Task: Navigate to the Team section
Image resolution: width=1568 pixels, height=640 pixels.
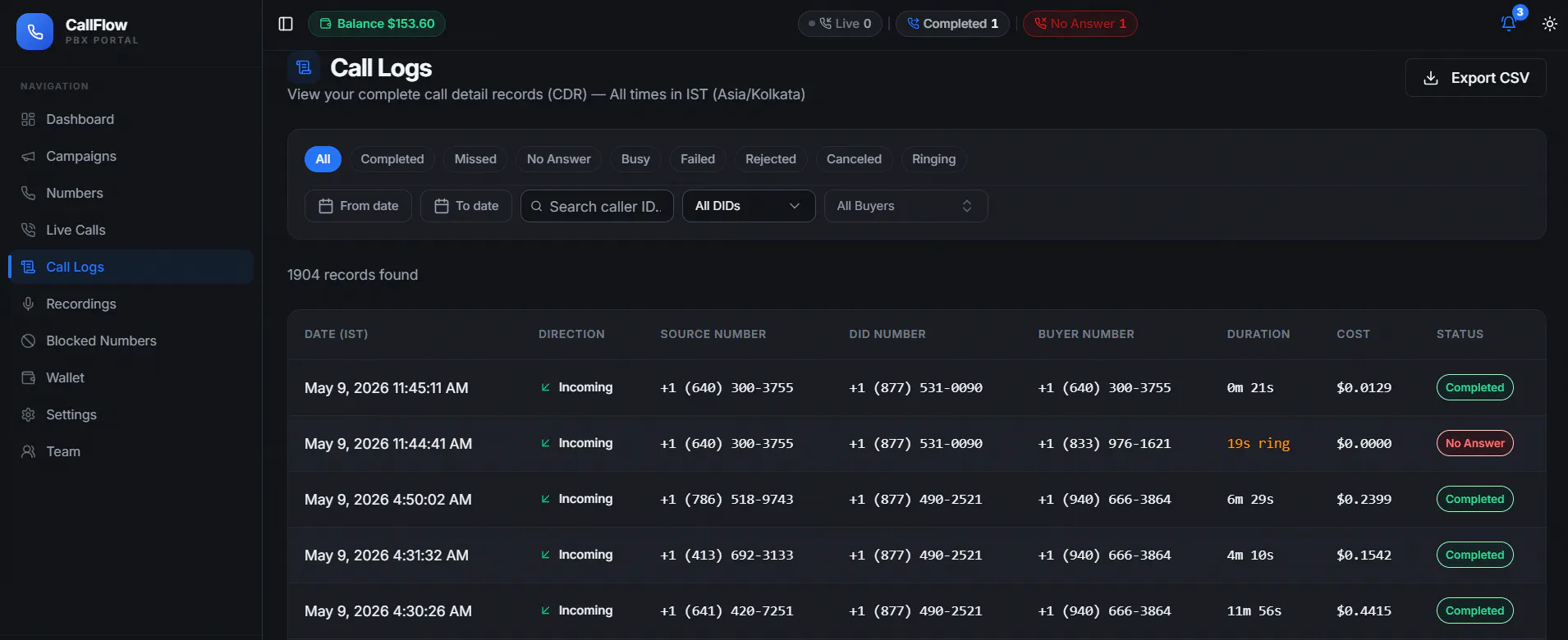Action: [131, 451]
